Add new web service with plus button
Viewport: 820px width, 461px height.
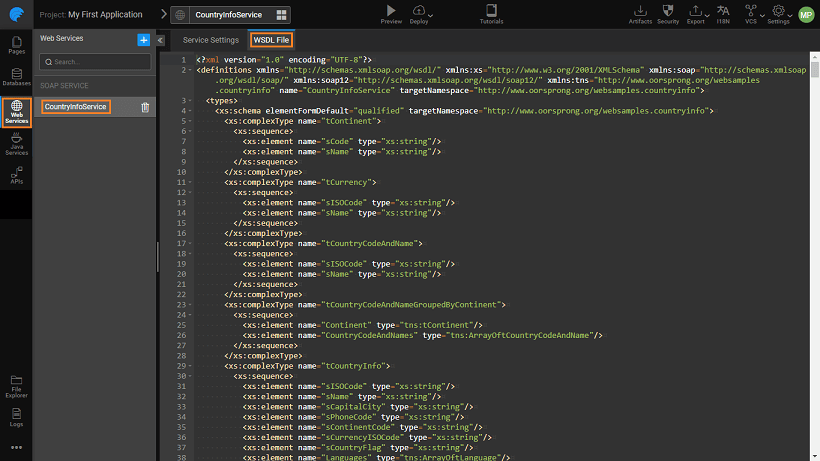pos(144,39)
